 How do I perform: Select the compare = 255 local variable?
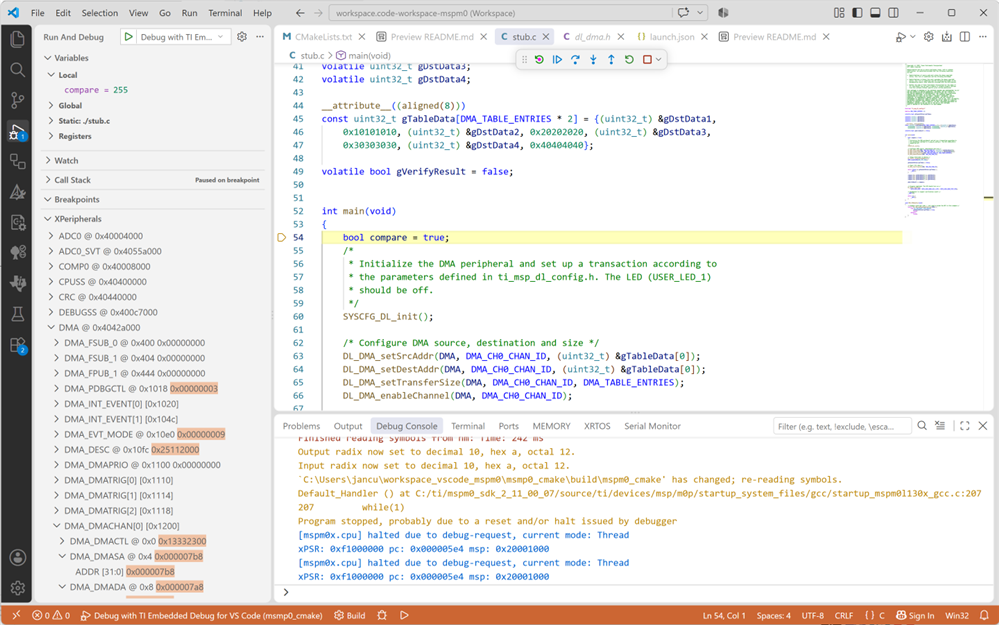pos(96,90)
